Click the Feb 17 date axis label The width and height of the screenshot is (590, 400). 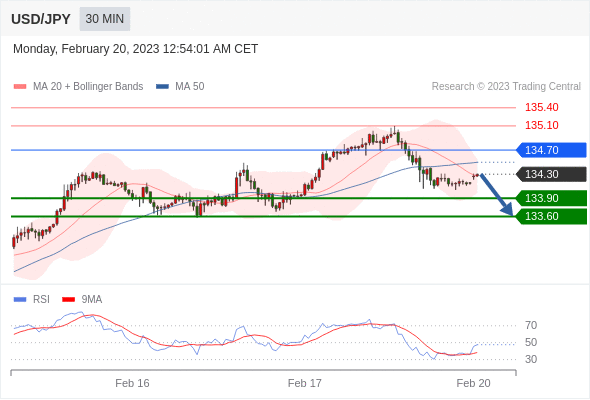point(304,383)
